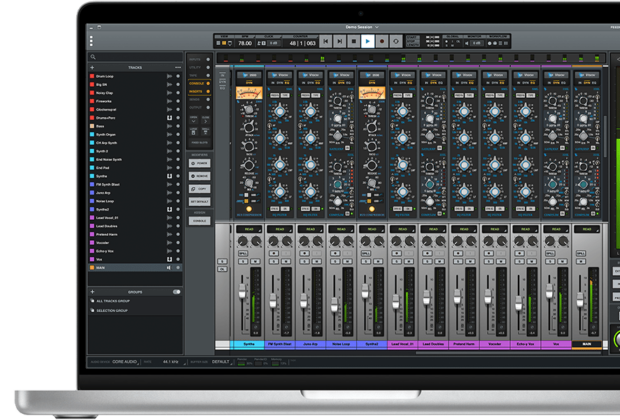Open the DEFAULT buffer size dropdown
This screenshot has width=620, height=420.
(221, 362)
